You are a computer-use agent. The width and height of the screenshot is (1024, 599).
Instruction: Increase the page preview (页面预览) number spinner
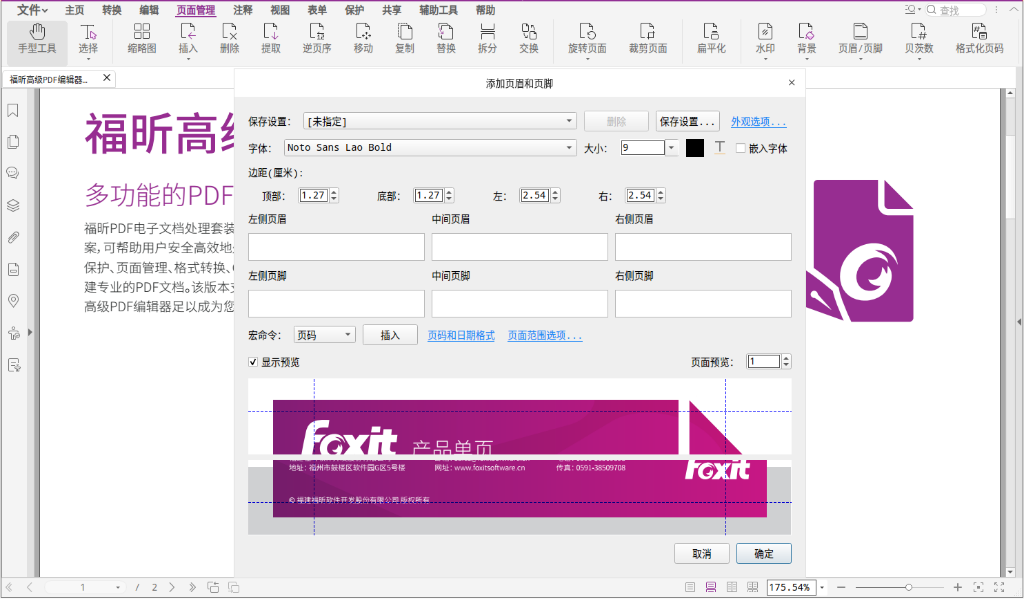[x=786, y=358]
